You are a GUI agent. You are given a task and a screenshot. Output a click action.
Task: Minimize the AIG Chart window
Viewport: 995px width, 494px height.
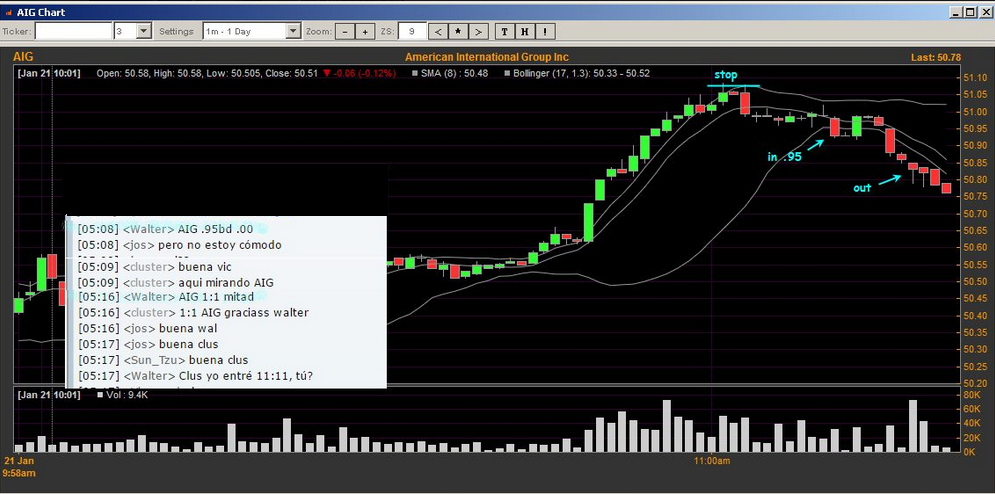coord(956,12)
